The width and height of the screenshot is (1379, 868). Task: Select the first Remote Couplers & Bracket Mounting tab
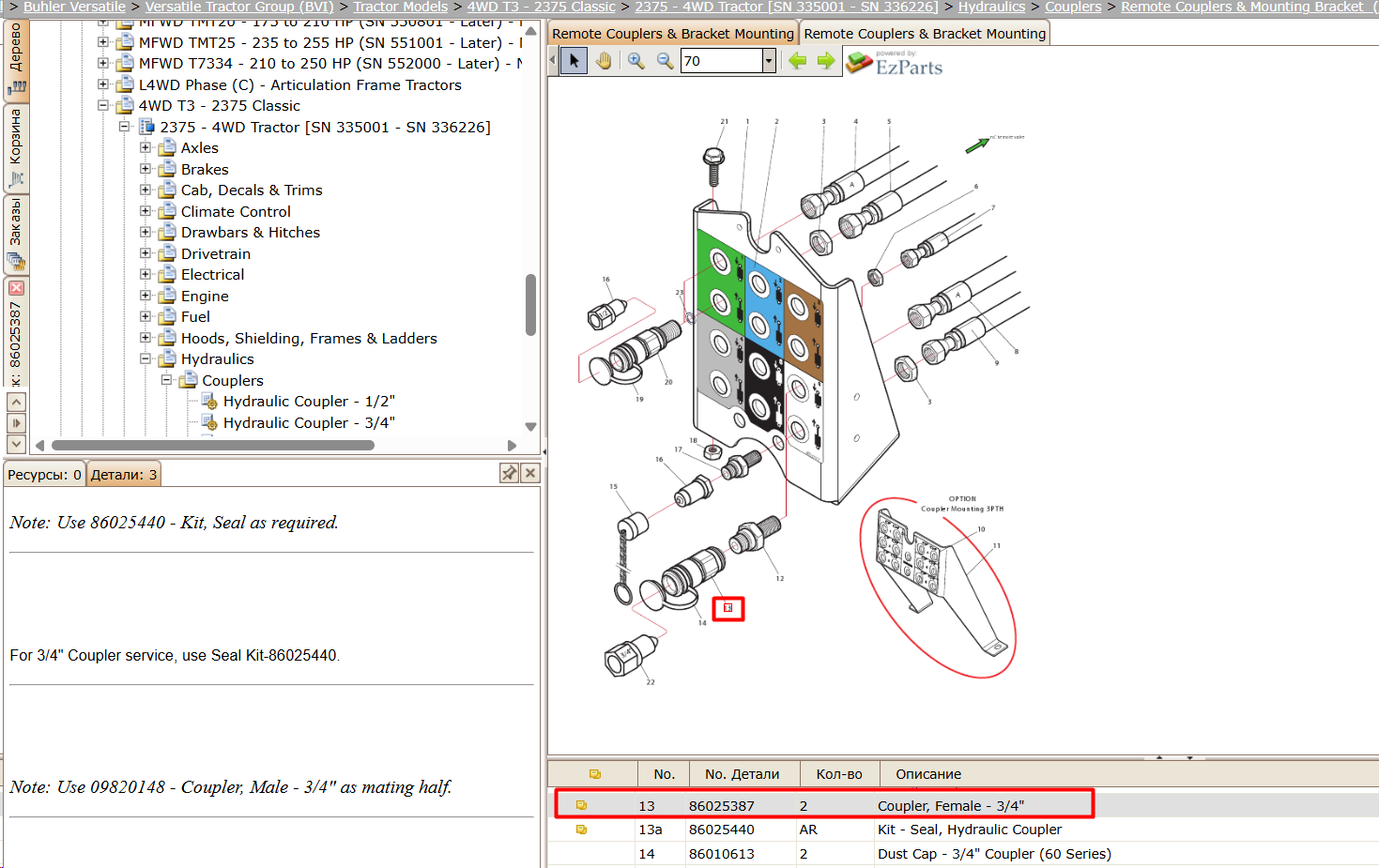point(673,34)
